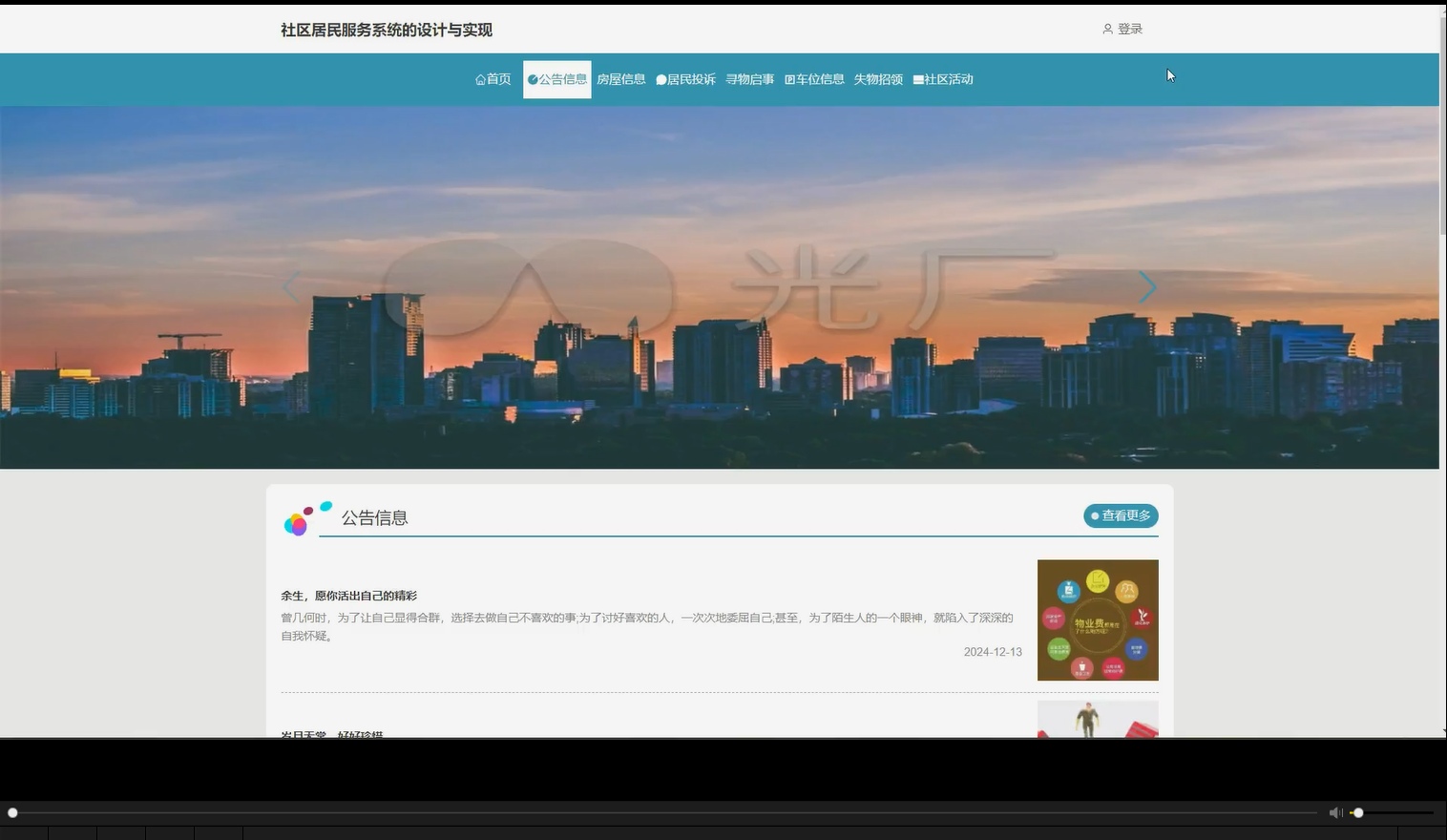Screen dimensions: 1447x840
Task: Click the right carousel arrow
Action: (1146, 286)
